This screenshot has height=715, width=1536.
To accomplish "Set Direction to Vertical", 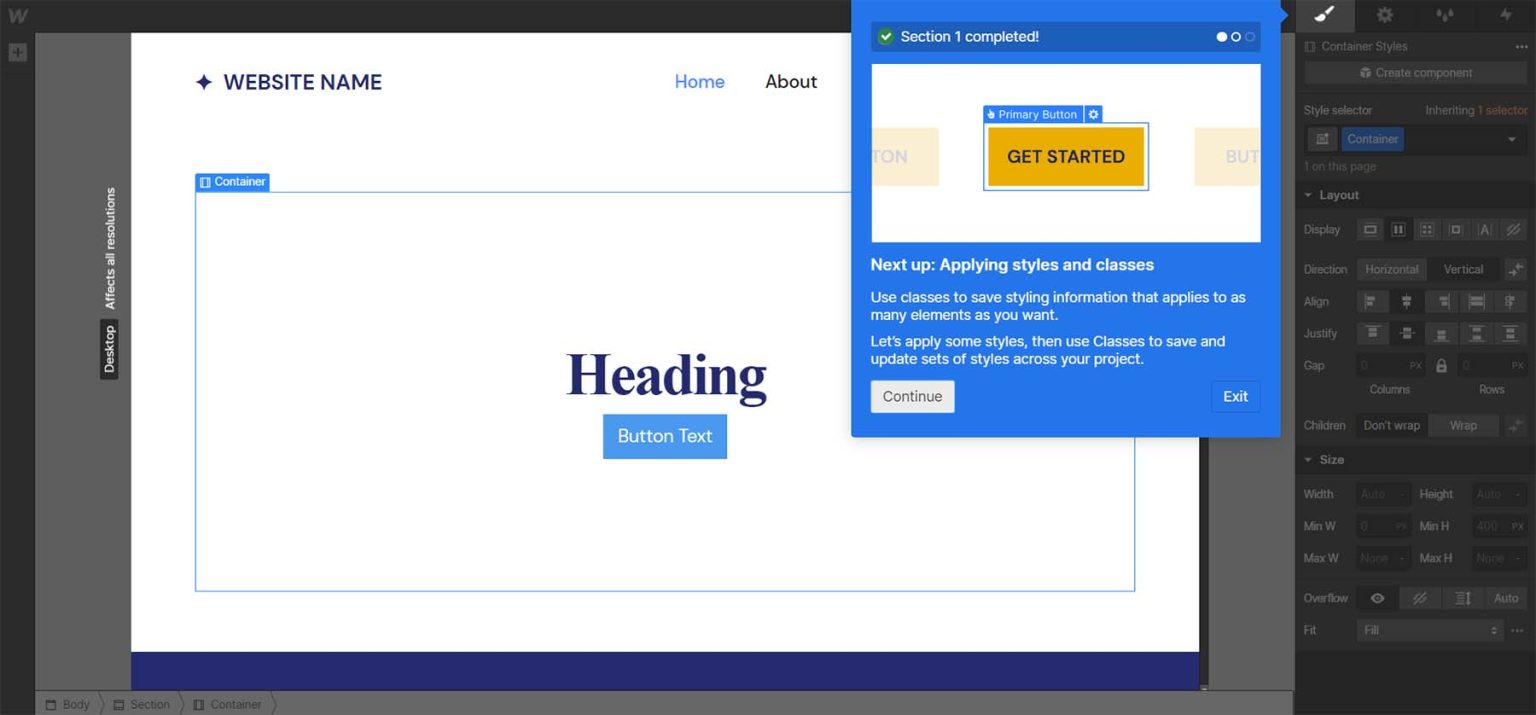I will pos(1463,268).
